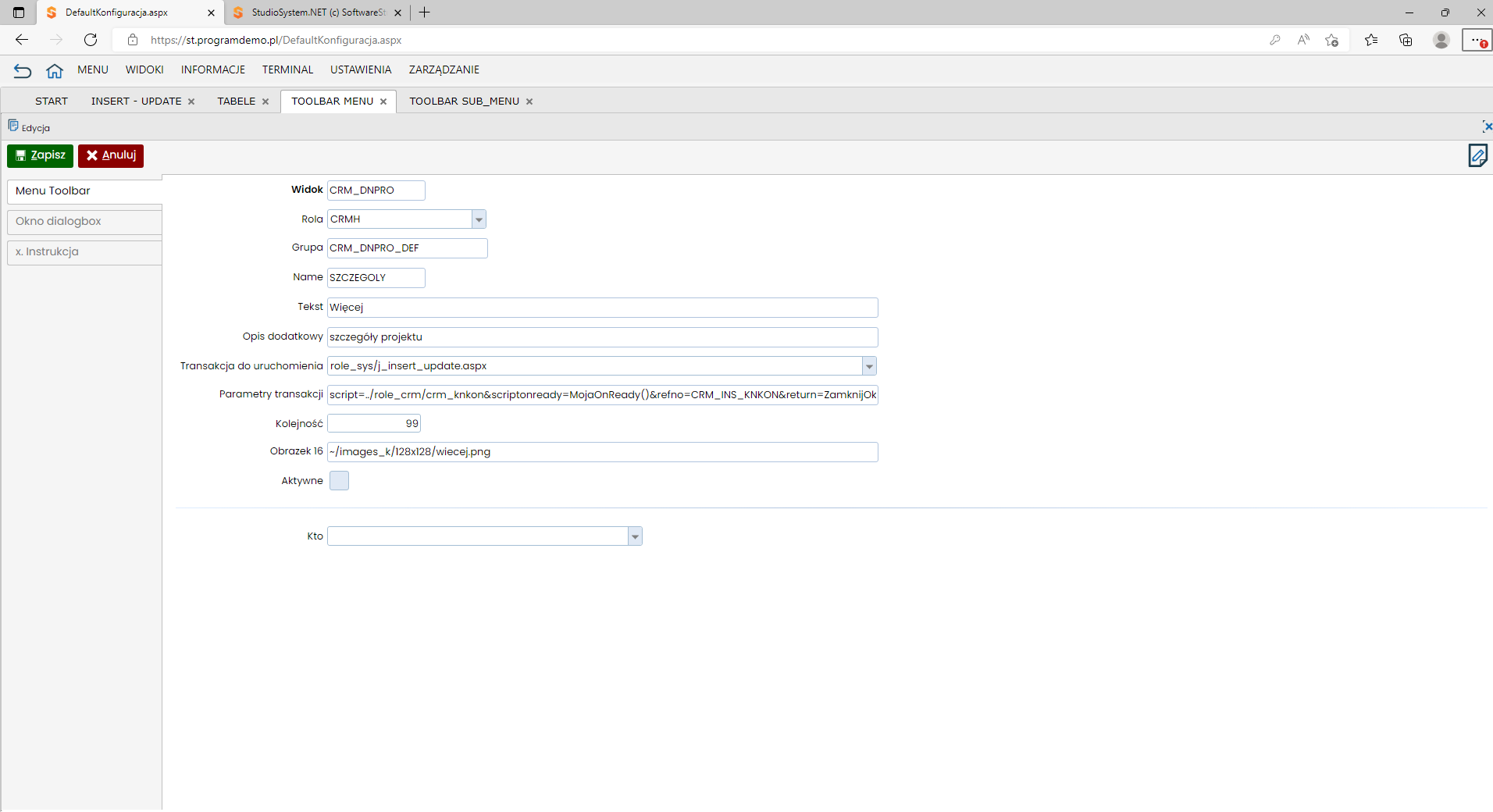Image resolution: width=1493 pixels, height=812 pixels.
Task: Open the WIDOKI menu
Action: [144, 69]
